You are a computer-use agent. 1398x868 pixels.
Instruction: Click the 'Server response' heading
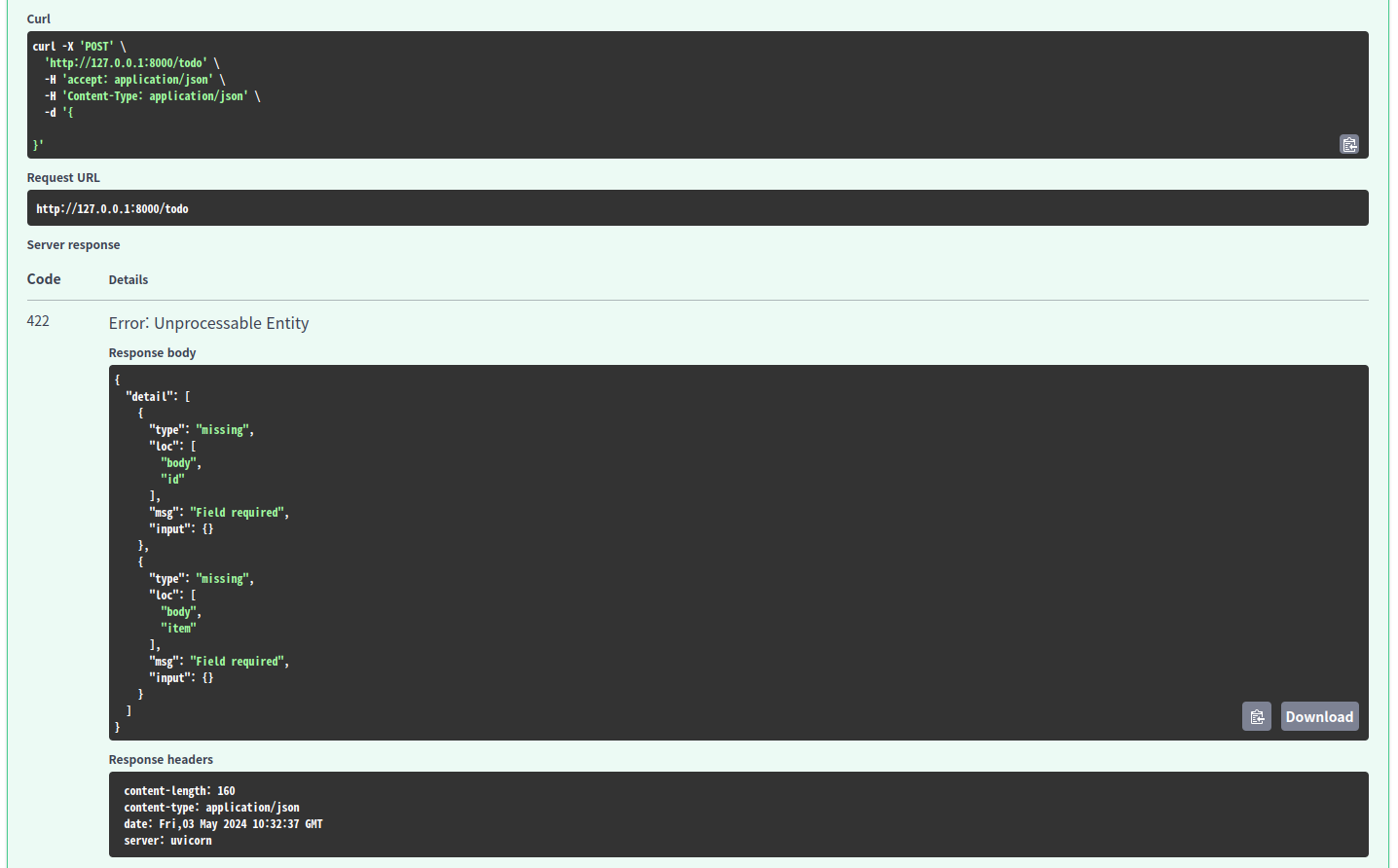[x=73, y=244]
